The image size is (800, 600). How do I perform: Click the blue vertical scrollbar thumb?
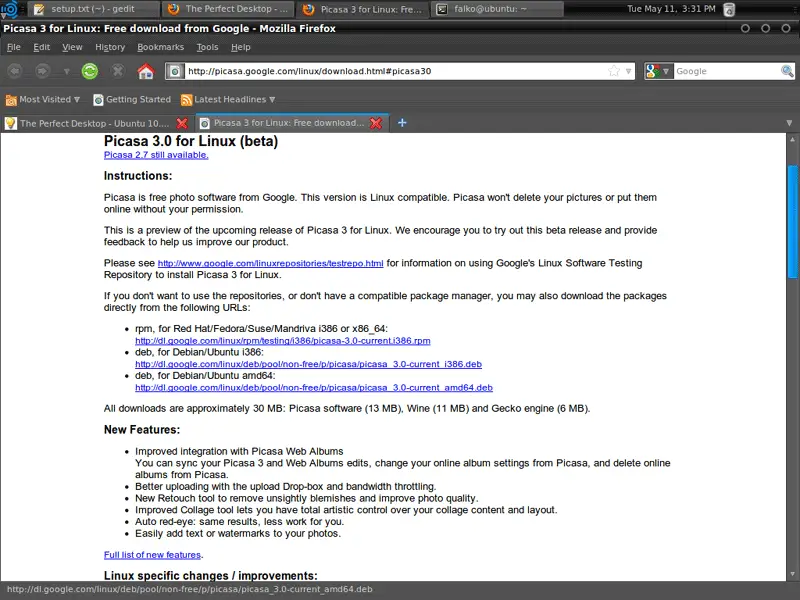[792, 221]
